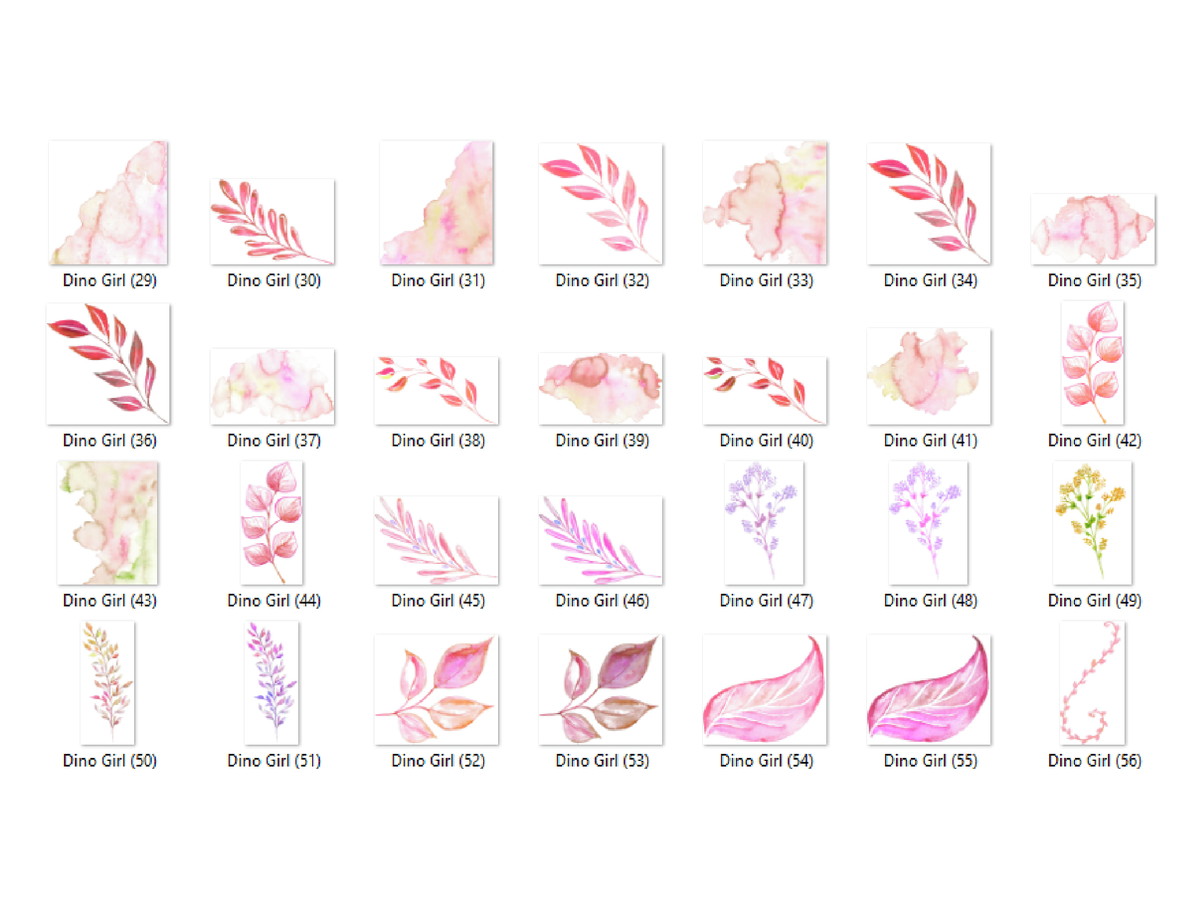Choose the Dino Girl (36) thumbnail
1200x899 pixels.
[x=108, y=364]
